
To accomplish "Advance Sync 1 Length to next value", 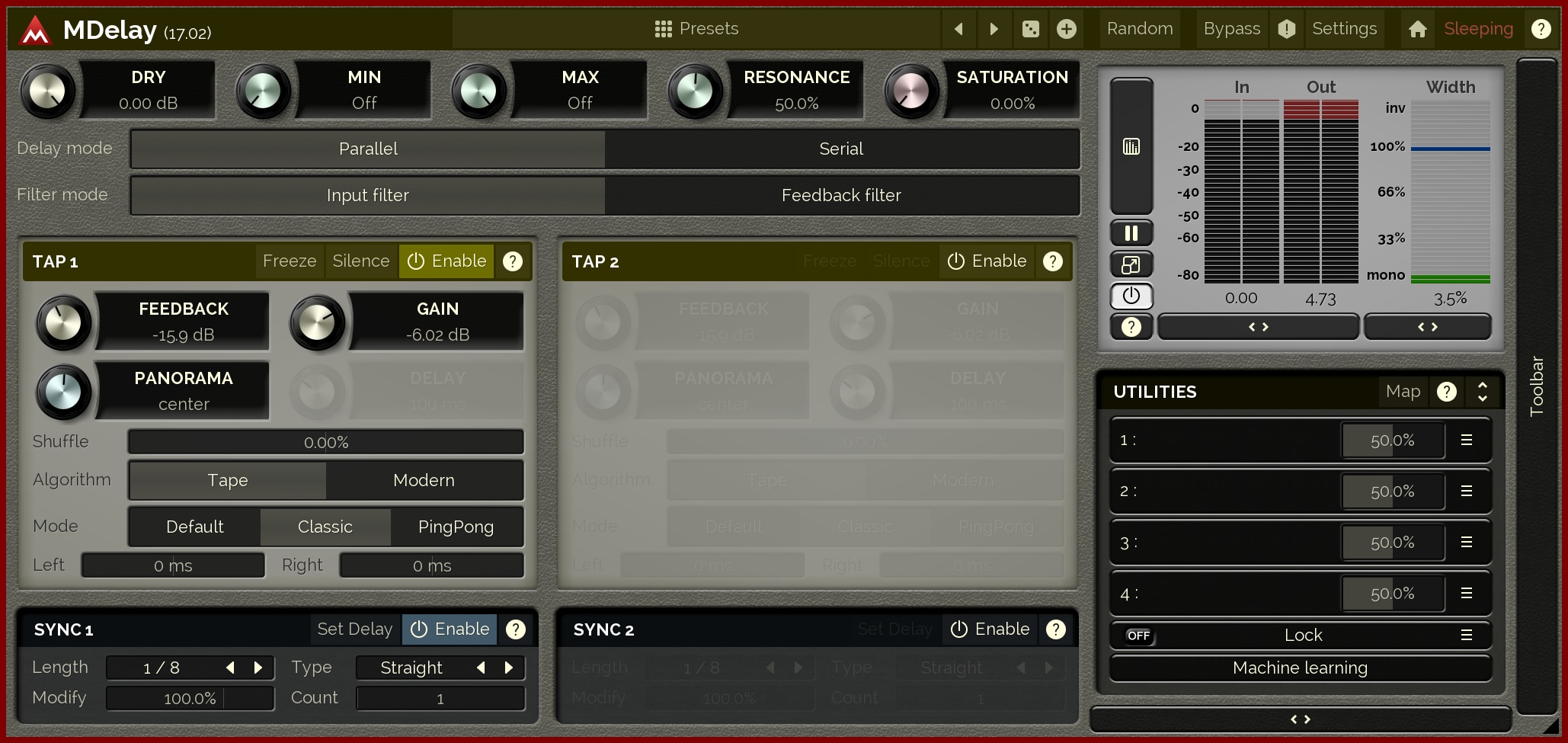I will 258,668.
